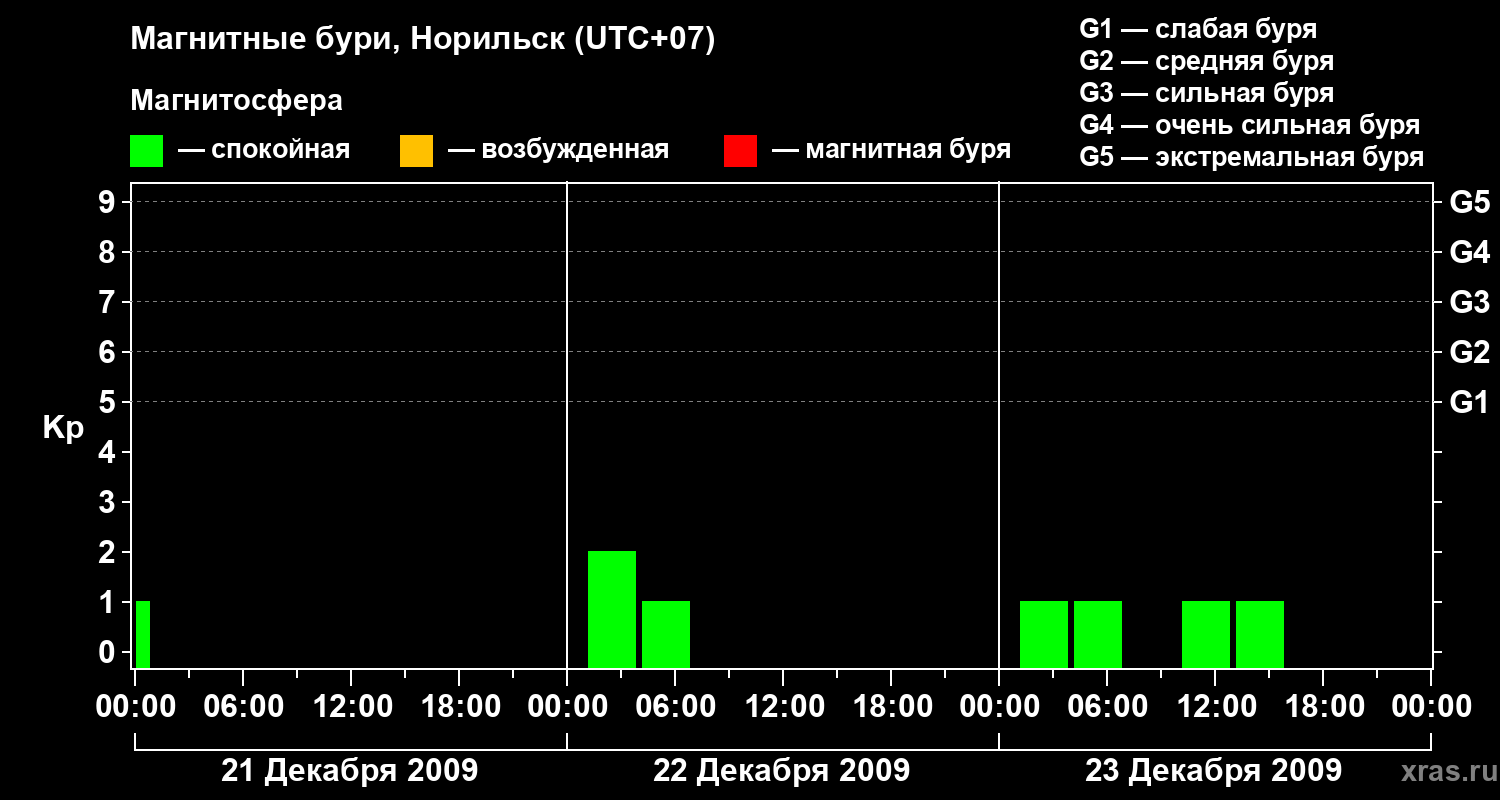The height and width of the screenshot is (800, 1500).
Task: Click the orange 'возбужденная' legend swatch
Action: 416,151
